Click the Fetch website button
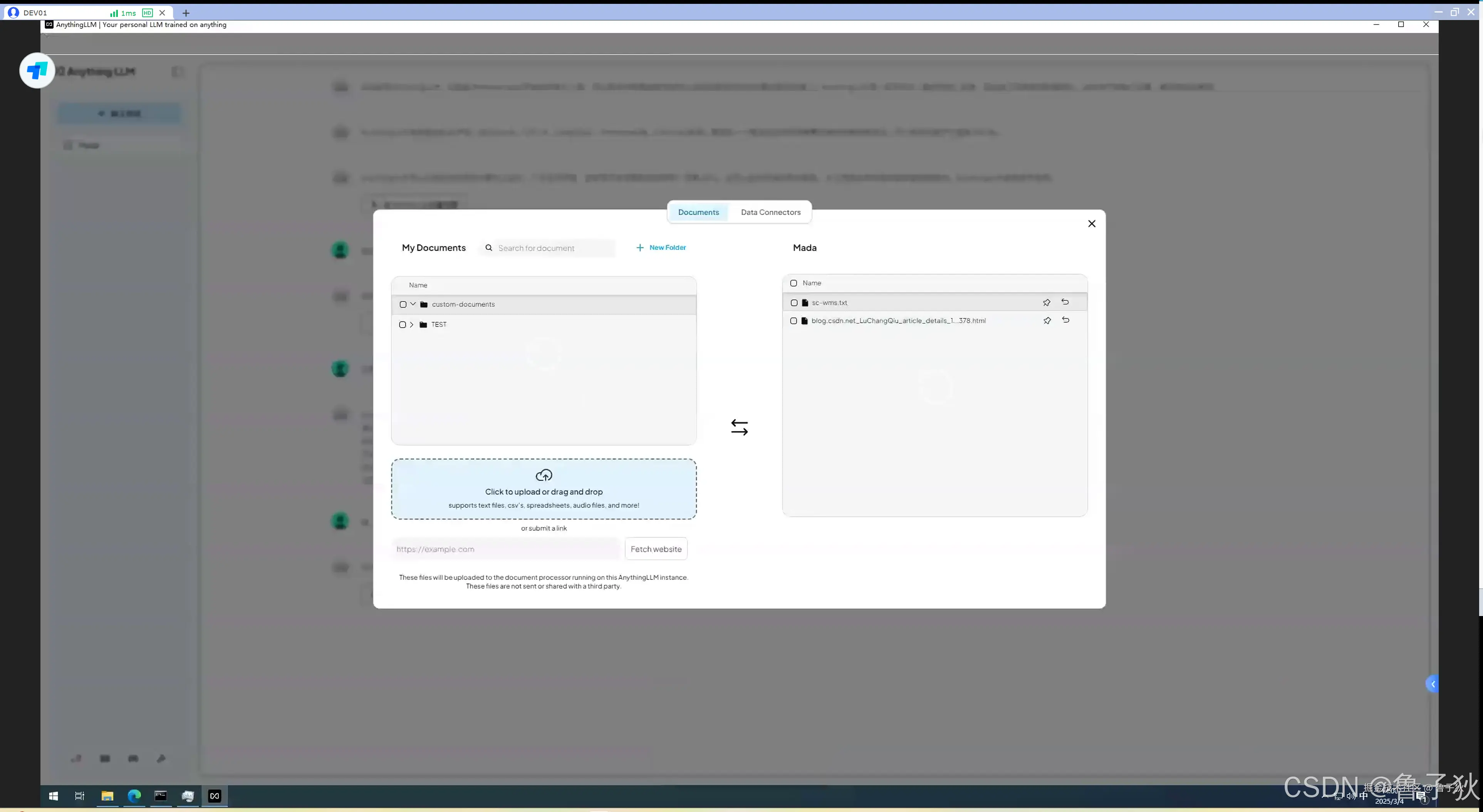This screenshot has width=1483, height=812. (656, 549)
